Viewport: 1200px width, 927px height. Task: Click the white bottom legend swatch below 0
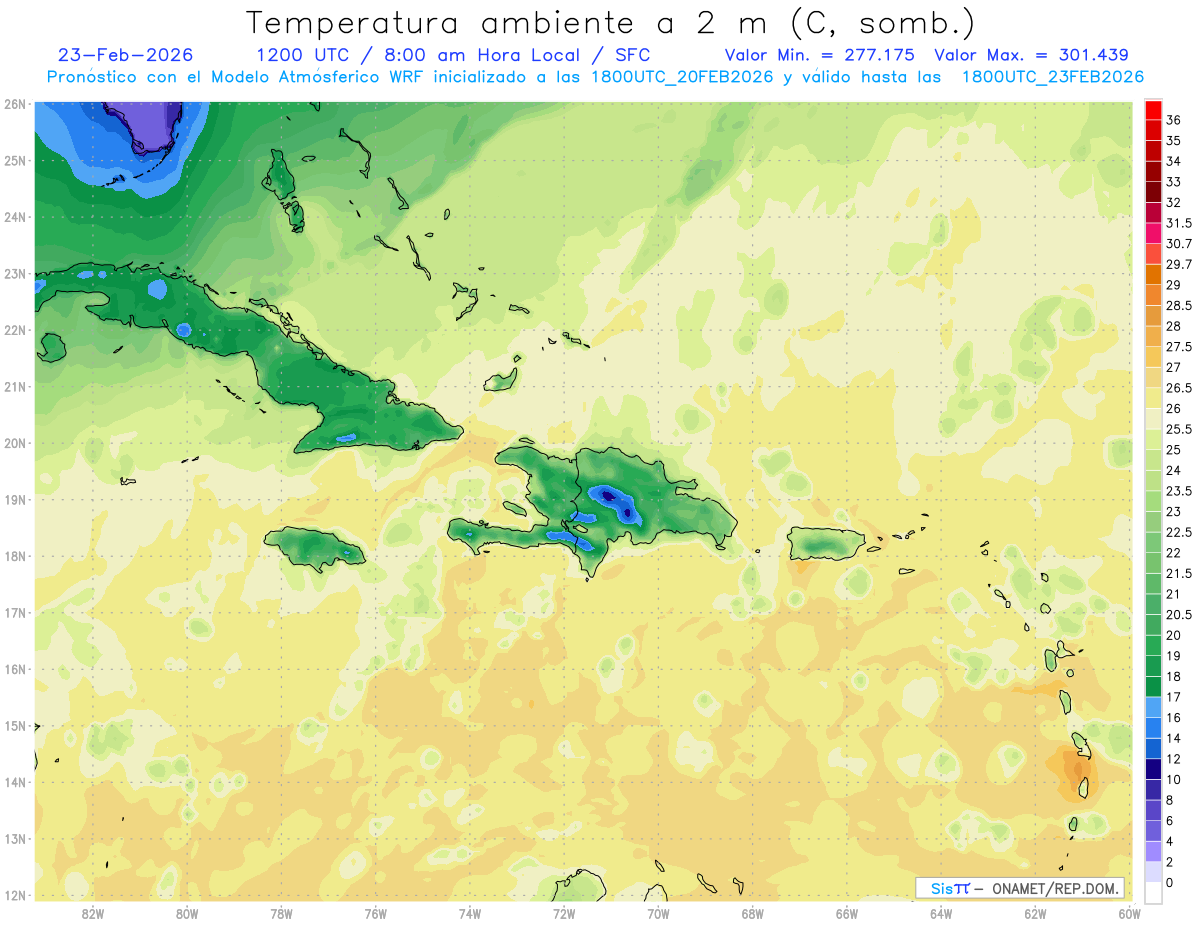tap(1153, 893)
